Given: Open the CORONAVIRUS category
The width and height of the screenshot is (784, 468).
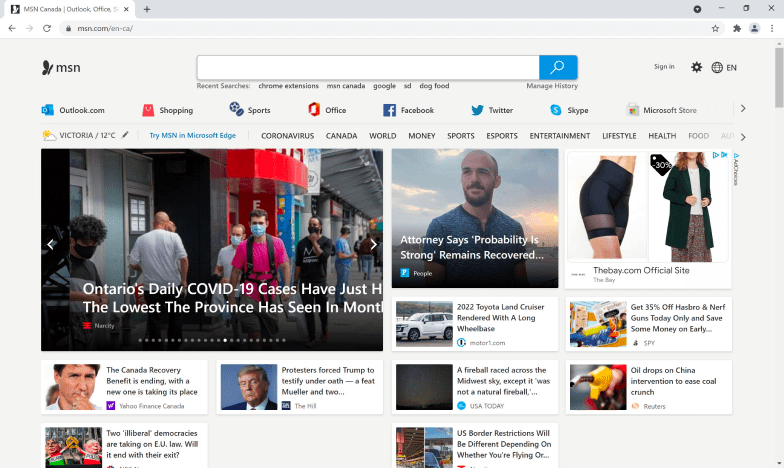Looking at the screenshot, I should coord(288,136).
